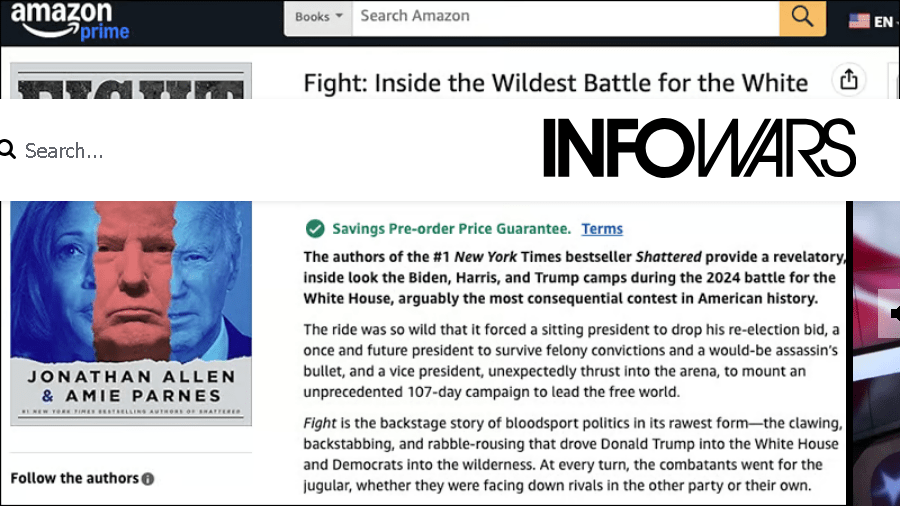Click the US flag language icon
This screenshot has width=900, height=506.
click(x=859, y=20)
